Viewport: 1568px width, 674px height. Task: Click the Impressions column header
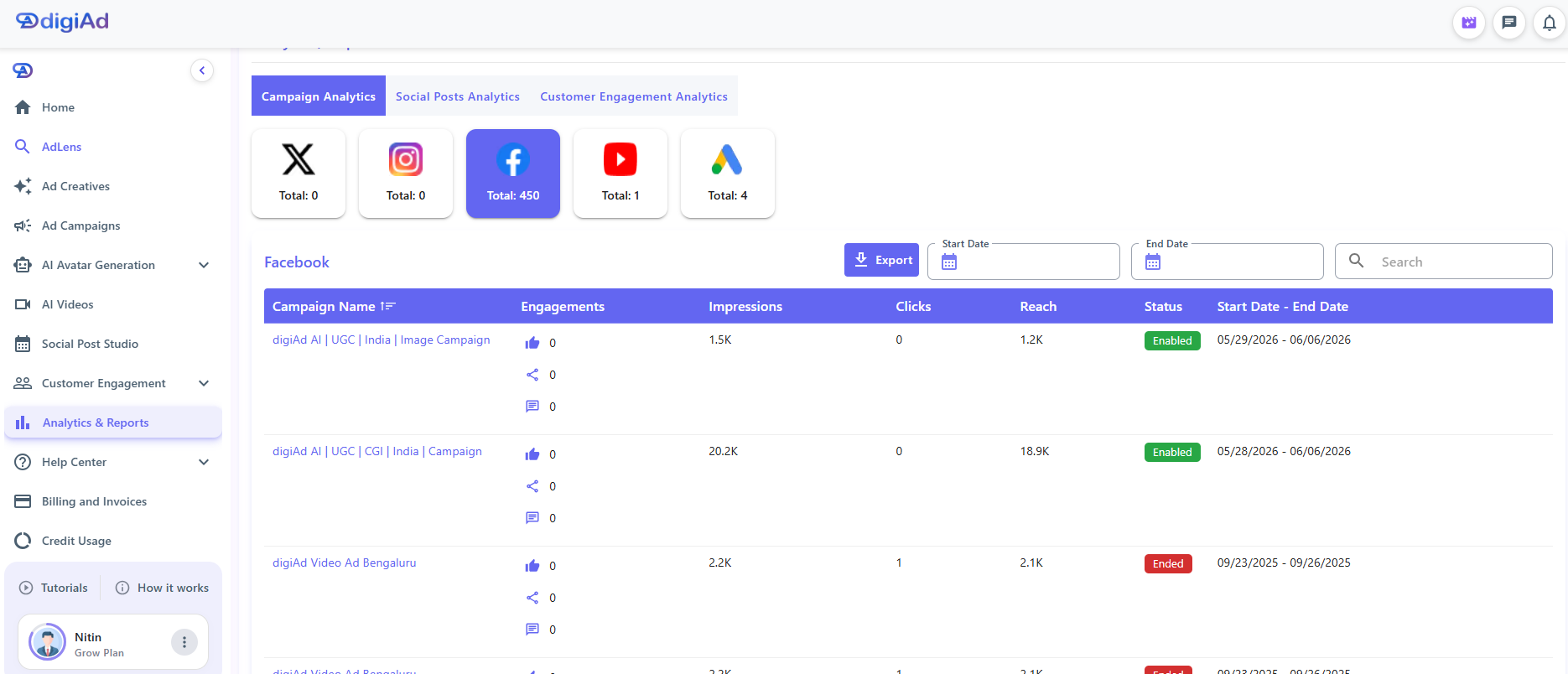[x=745, y=307]
